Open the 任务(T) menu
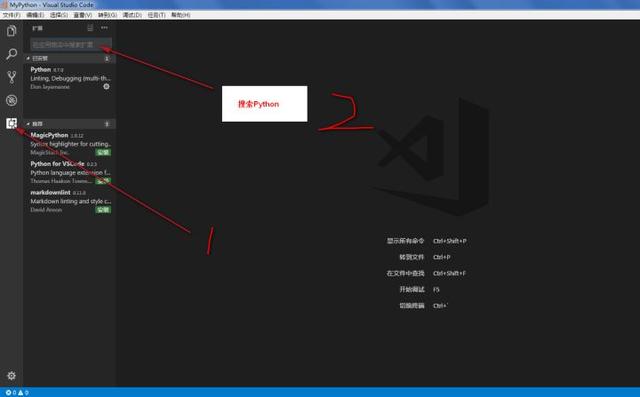 pyautogui.click(x=156, y=15)
